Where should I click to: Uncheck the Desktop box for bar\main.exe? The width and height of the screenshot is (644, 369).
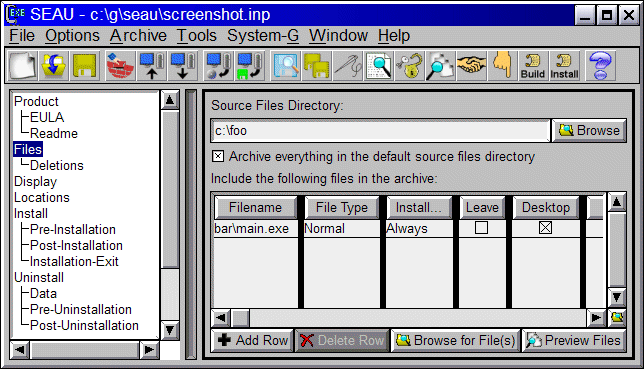point(545,228)
